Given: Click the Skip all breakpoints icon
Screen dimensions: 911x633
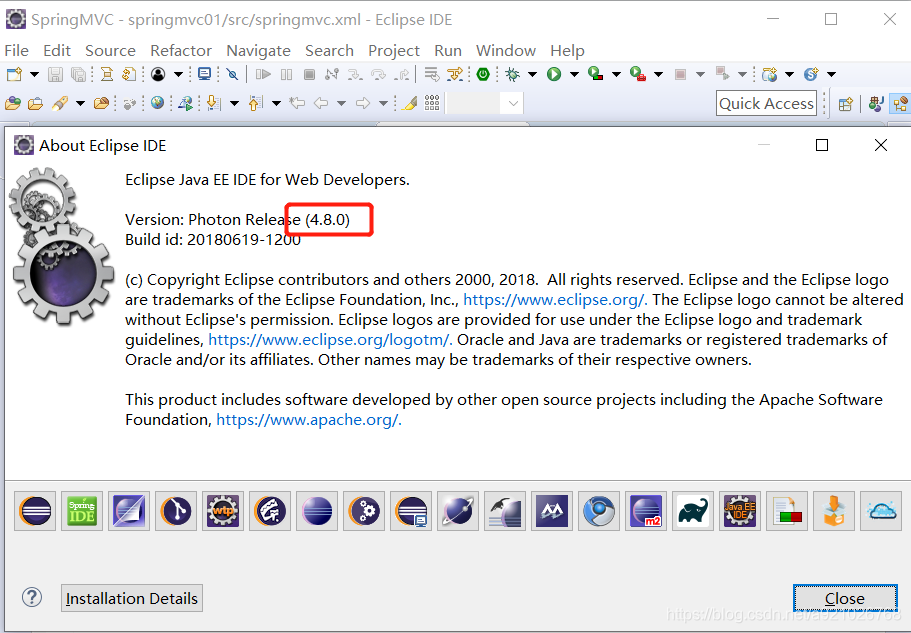Looking at the screenshot, I should pos(232,74).
